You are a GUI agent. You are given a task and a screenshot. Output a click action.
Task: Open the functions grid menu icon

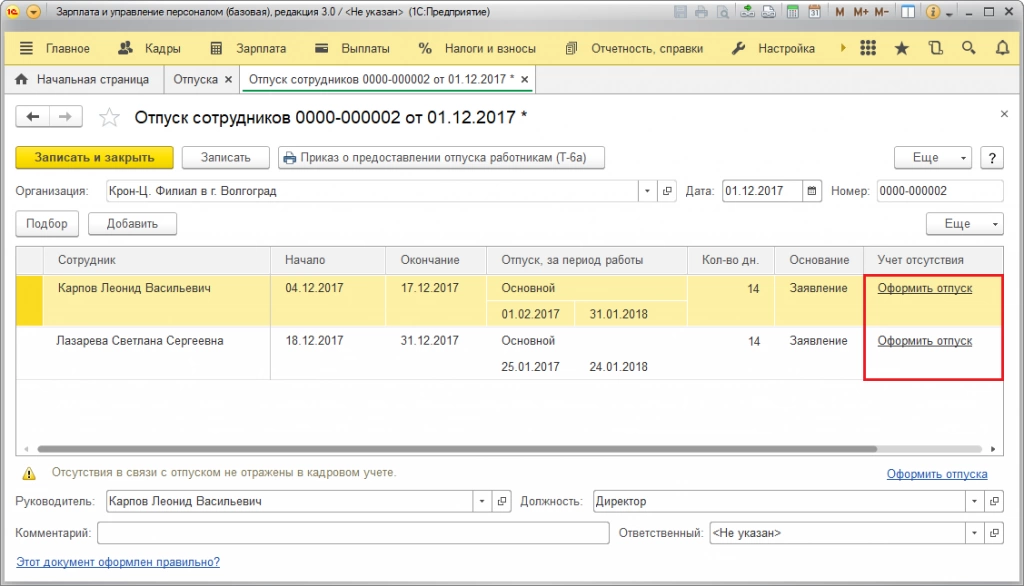click(868, 48)
